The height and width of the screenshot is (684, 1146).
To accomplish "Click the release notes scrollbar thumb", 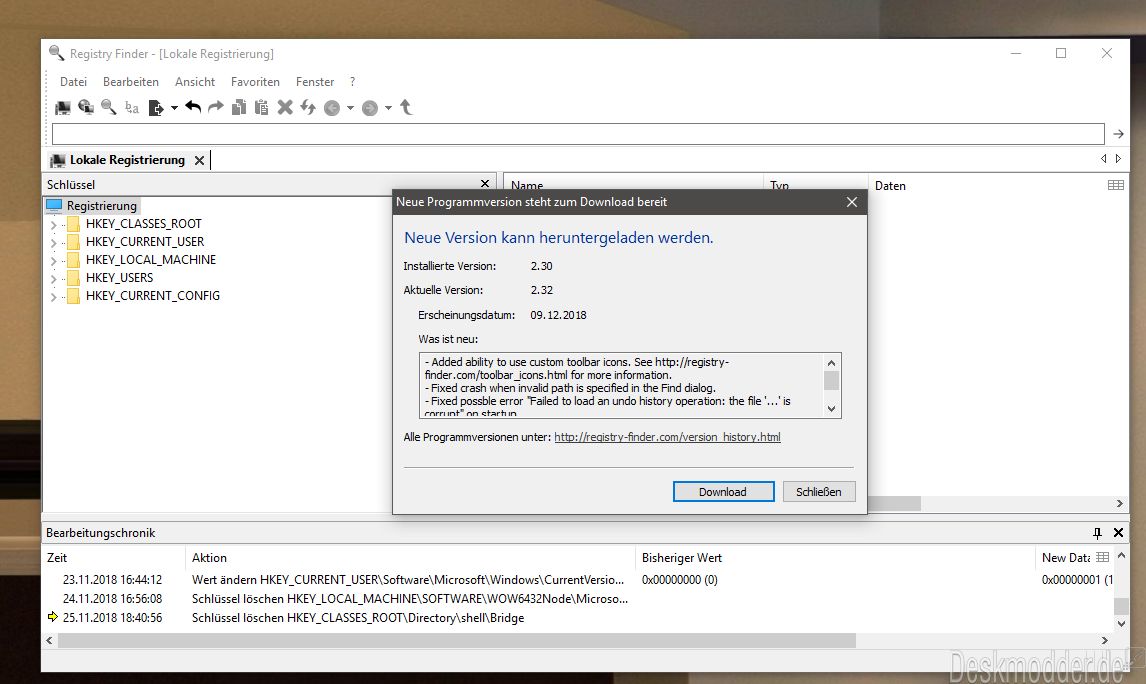I will (831, 381).
